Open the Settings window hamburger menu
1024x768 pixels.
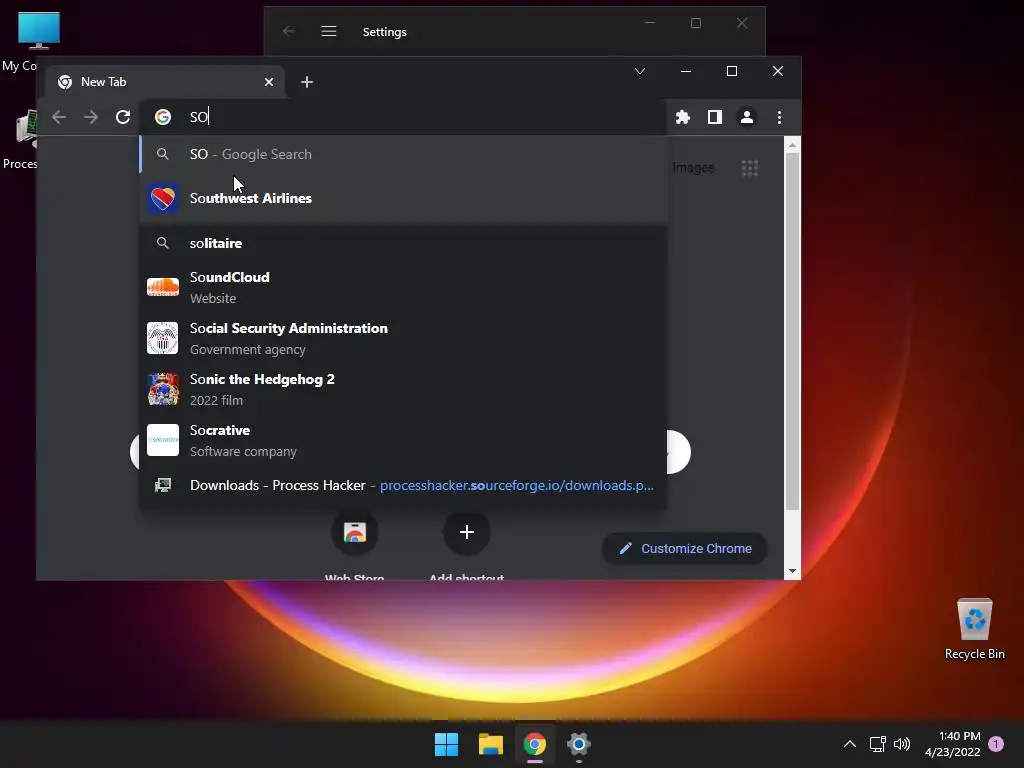tap(328, 31)
